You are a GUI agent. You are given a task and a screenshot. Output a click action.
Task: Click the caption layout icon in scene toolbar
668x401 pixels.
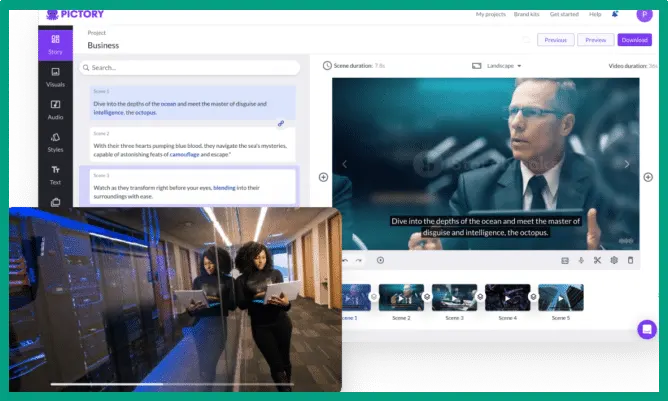coord(565,260)
